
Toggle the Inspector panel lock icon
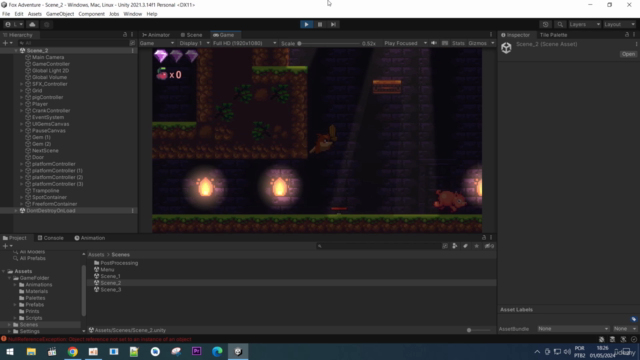point(627,35)
